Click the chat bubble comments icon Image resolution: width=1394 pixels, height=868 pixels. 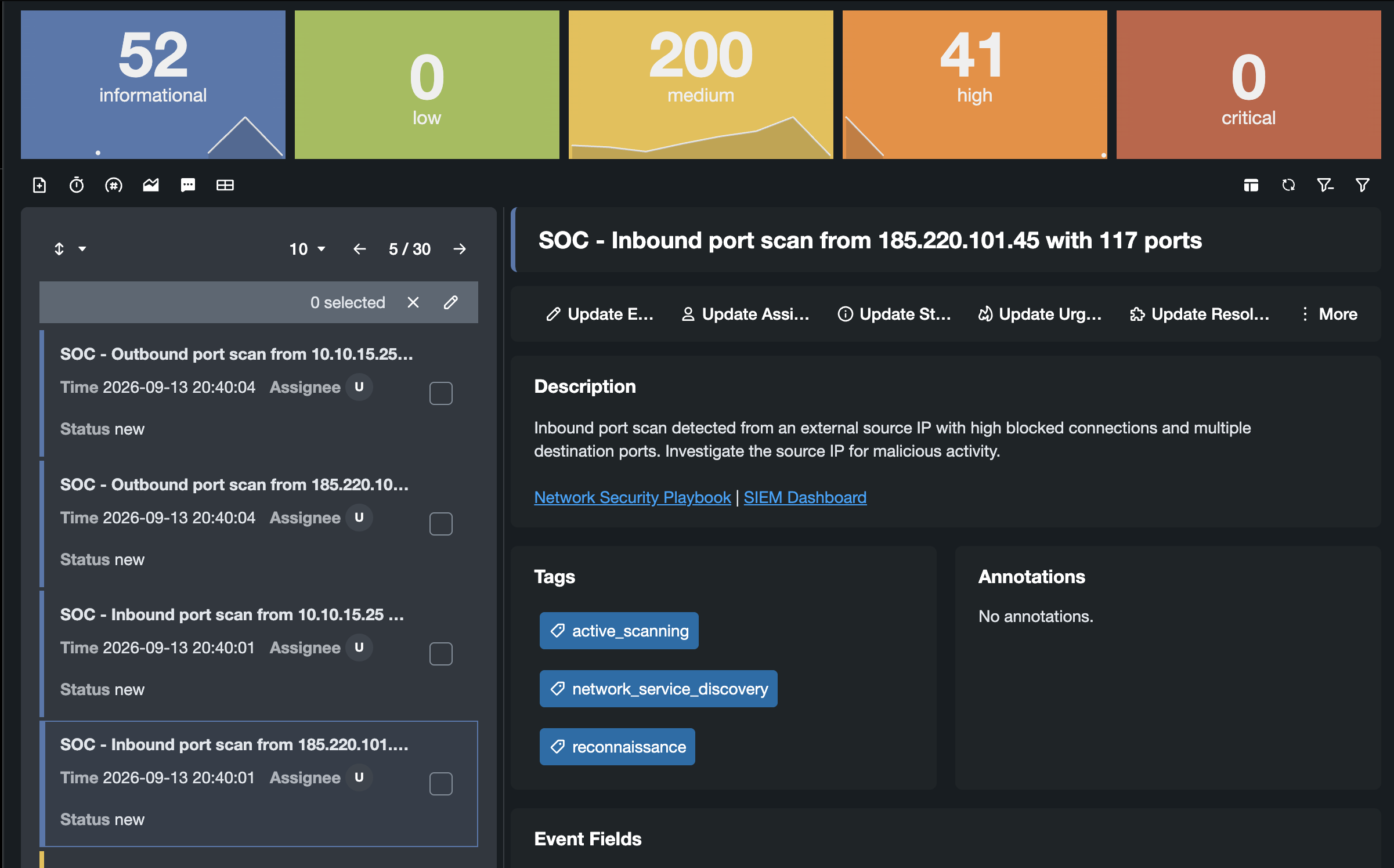188,185
